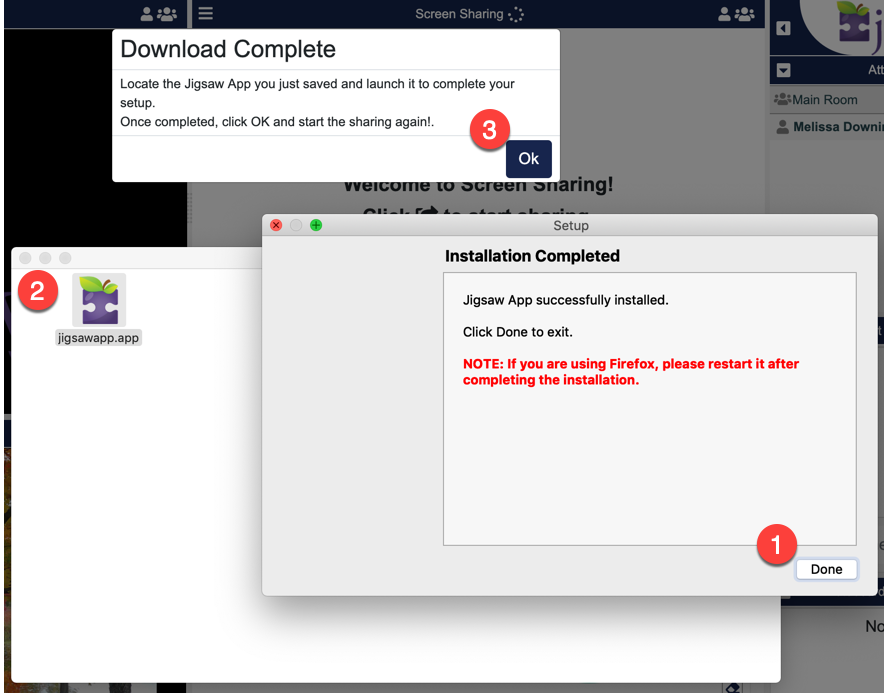884x693 pixels.
Task: Click the single person icon in left panel header
Action: point(147,14)
